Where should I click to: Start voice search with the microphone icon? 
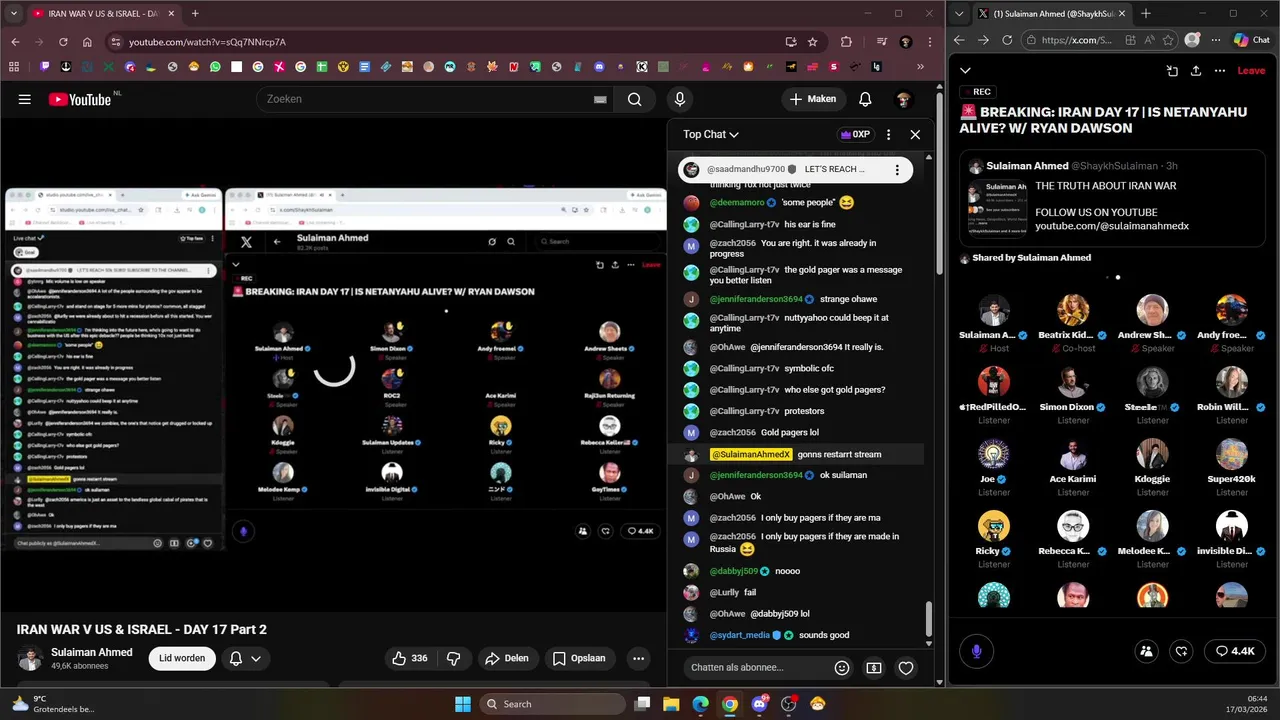tap(680, 99)
